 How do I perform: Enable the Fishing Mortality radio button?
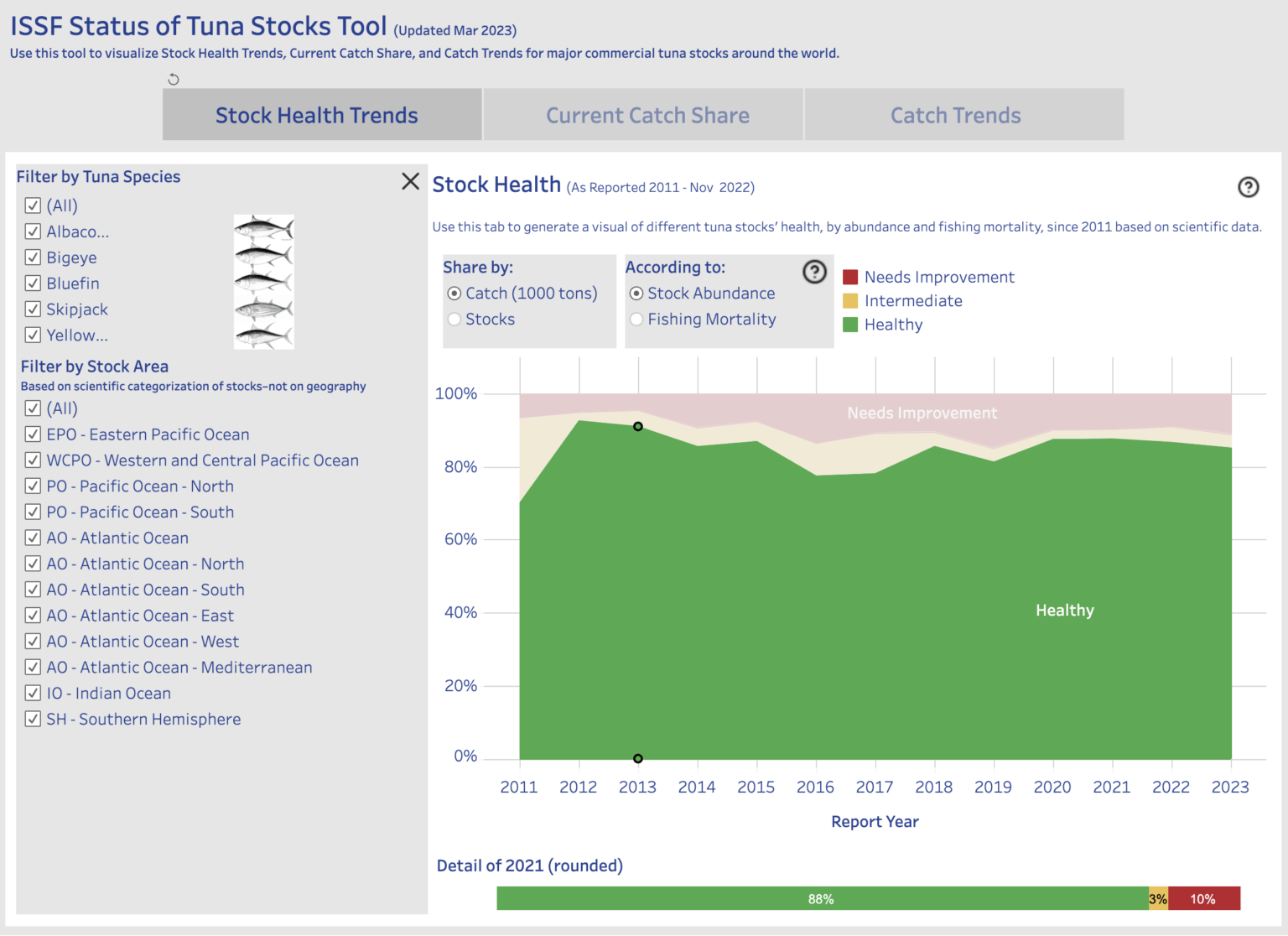(636, 320)
